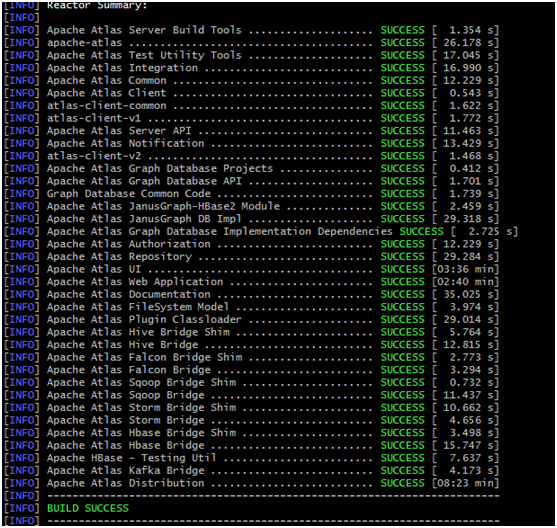The width and height of the screenshot is (557, 528).
Task: Click the Apache Atlas Documentation line
Action: click(252, 295)
